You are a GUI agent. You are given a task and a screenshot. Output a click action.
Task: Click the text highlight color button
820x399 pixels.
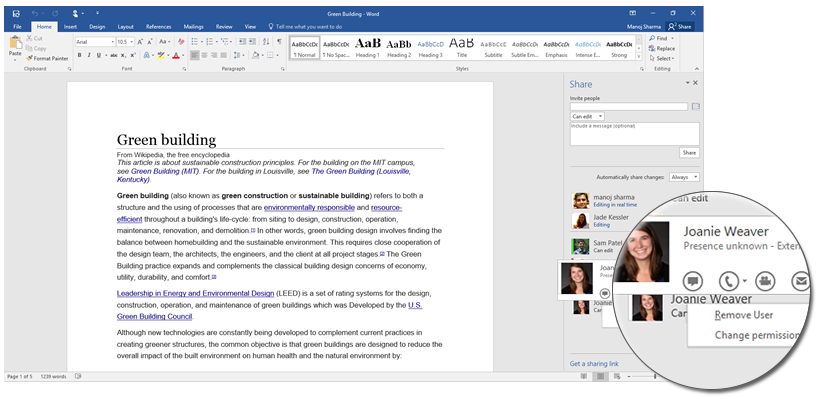[161, 55]
